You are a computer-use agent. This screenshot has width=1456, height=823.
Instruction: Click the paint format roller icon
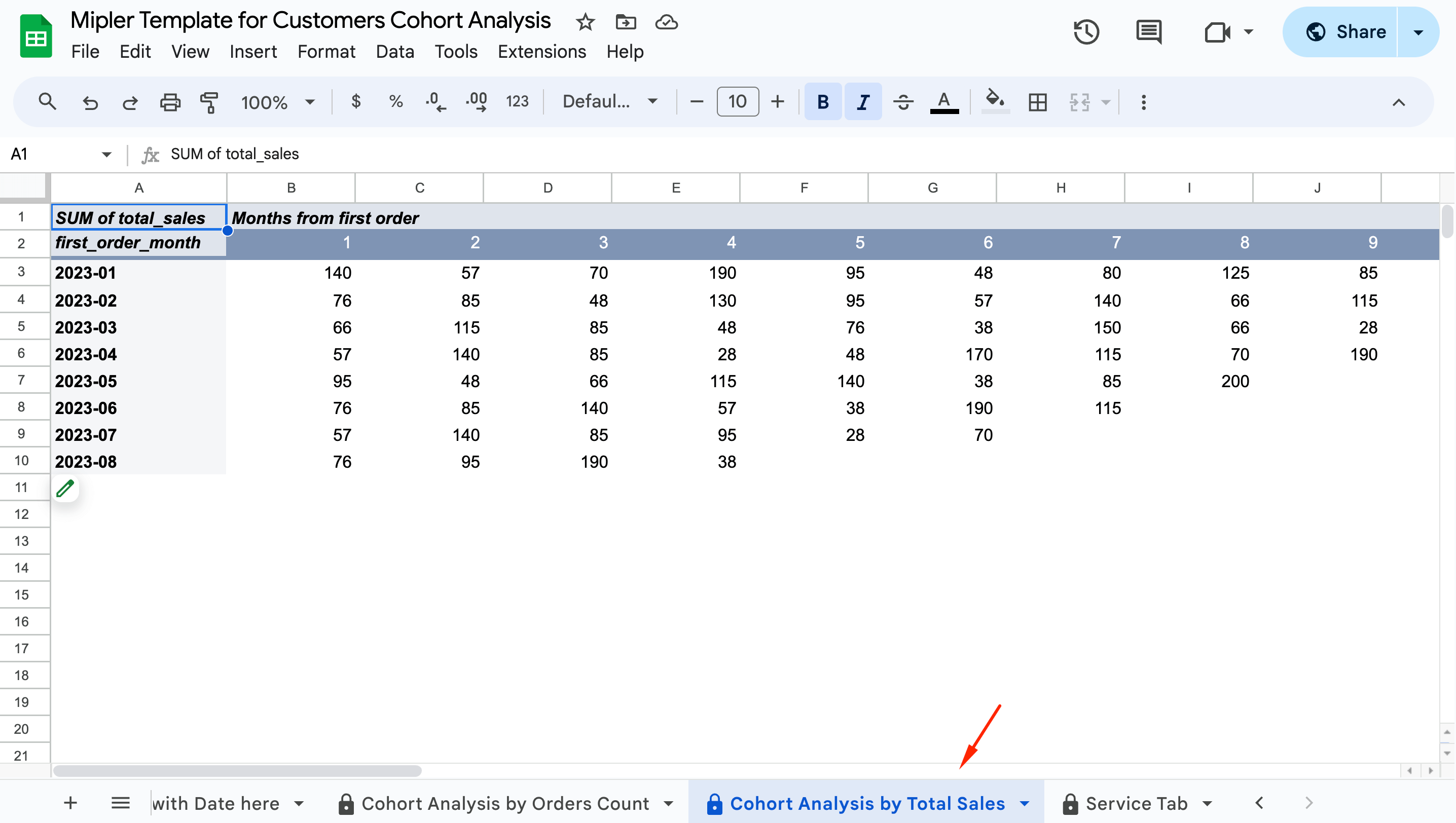coord(209,102)
